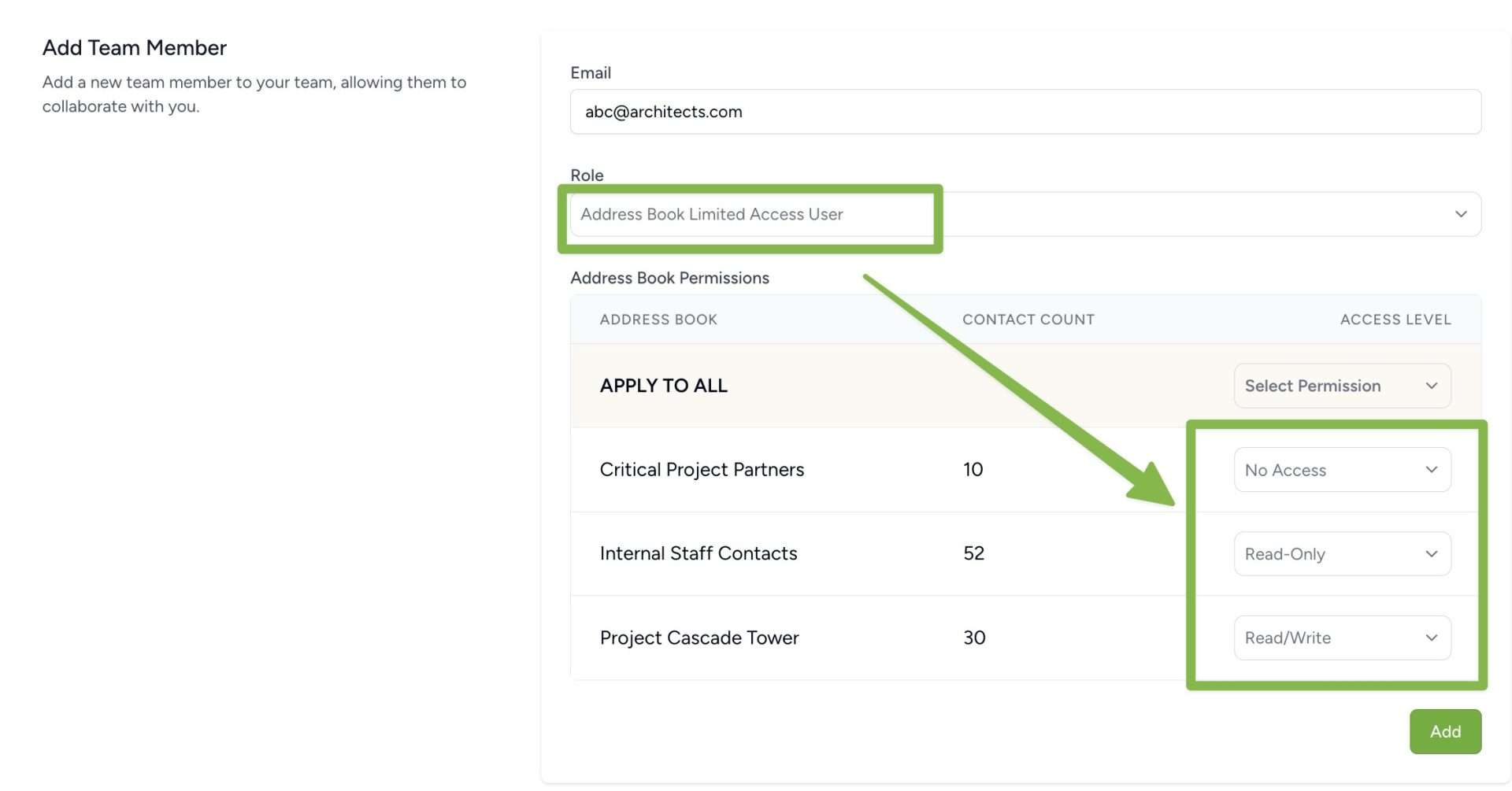Click the ACCESS LEVEL column header

pos(1395,320)
